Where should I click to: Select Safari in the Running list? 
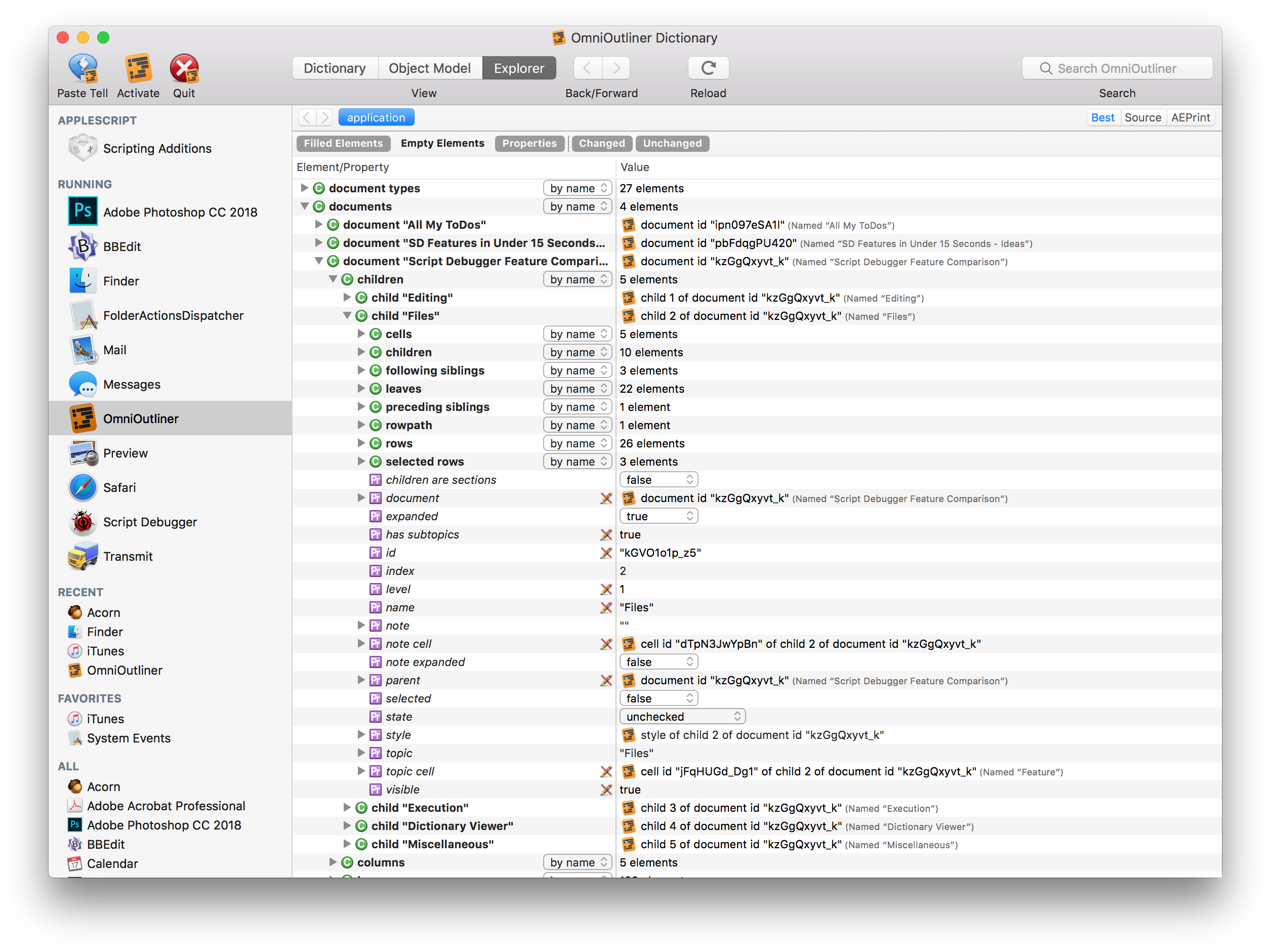coord(119,487)
